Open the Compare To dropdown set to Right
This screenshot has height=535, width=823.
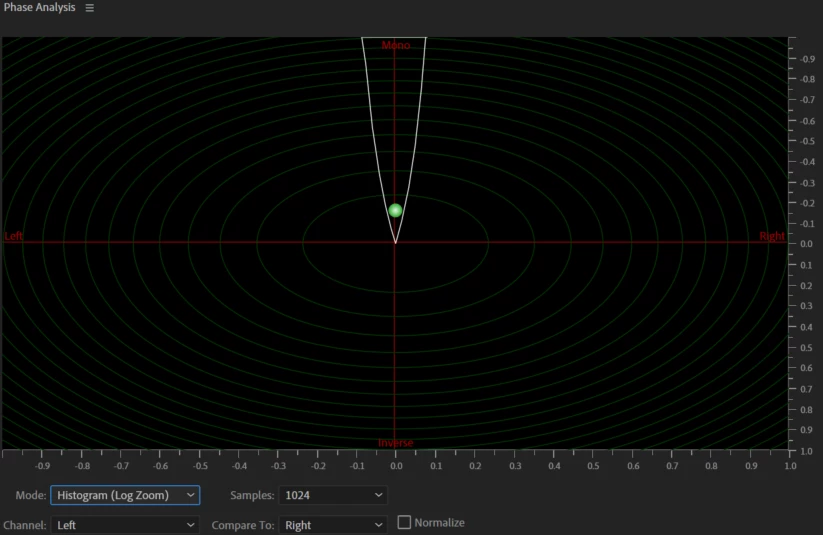tap(333, 525)
